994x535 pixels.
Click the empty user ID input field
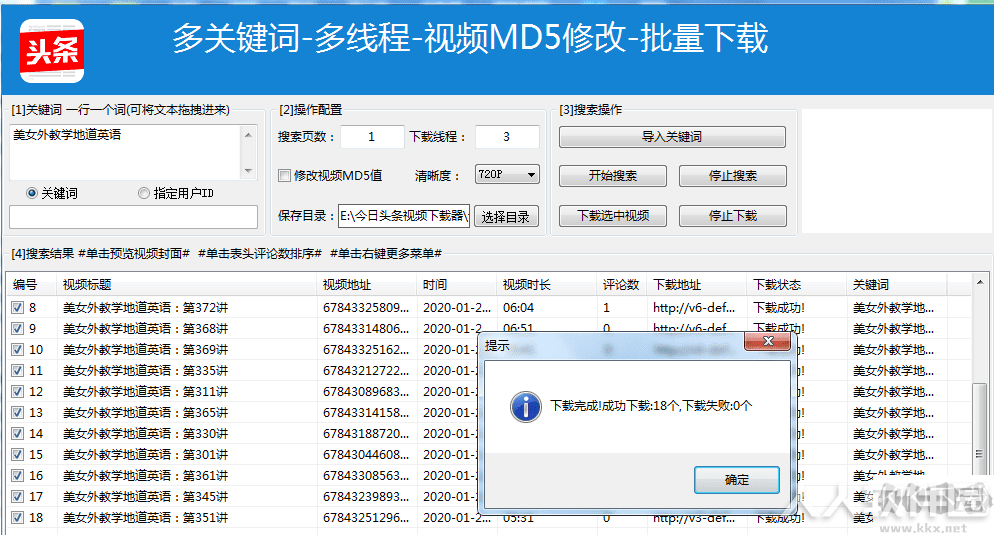(x=134, y=217)
